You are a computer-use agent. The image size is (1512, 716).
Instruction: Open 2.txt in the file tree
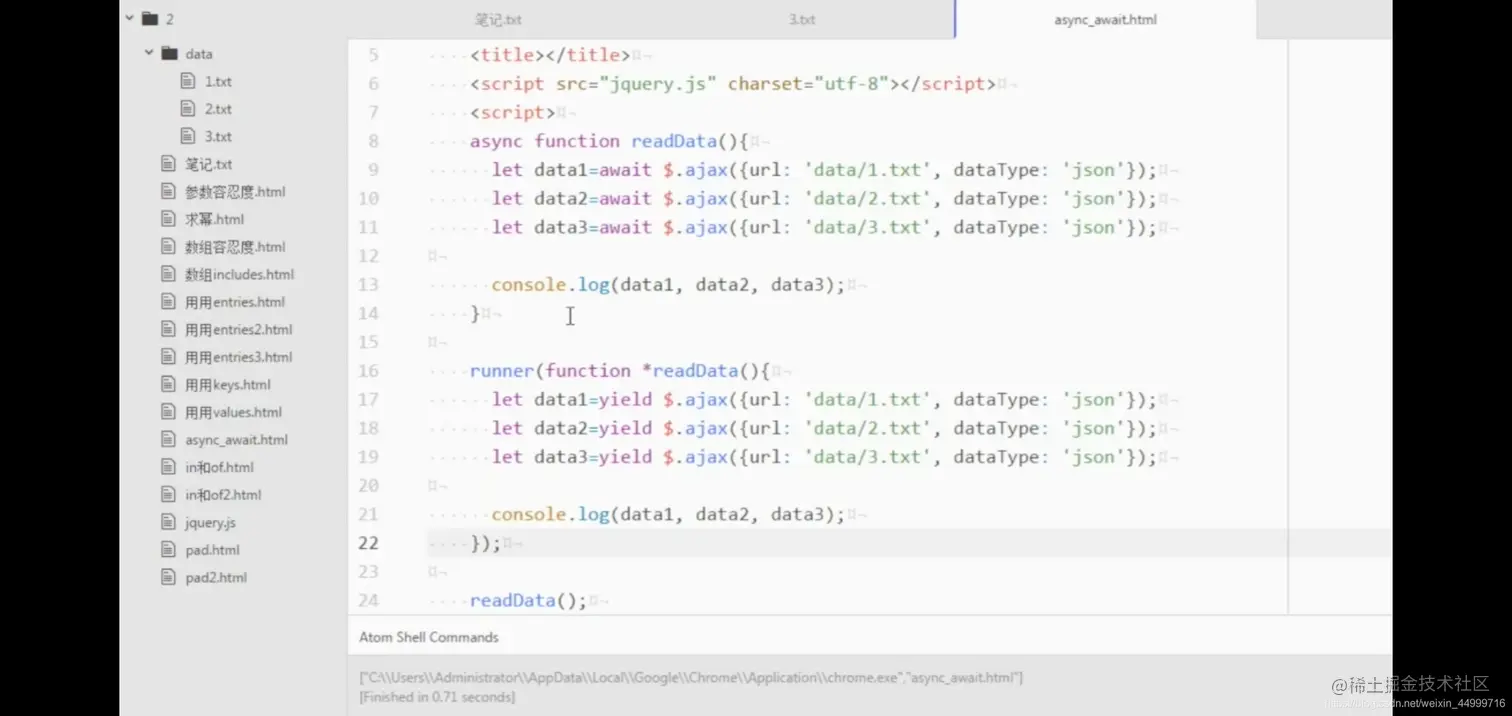click(x=218, y=109)
